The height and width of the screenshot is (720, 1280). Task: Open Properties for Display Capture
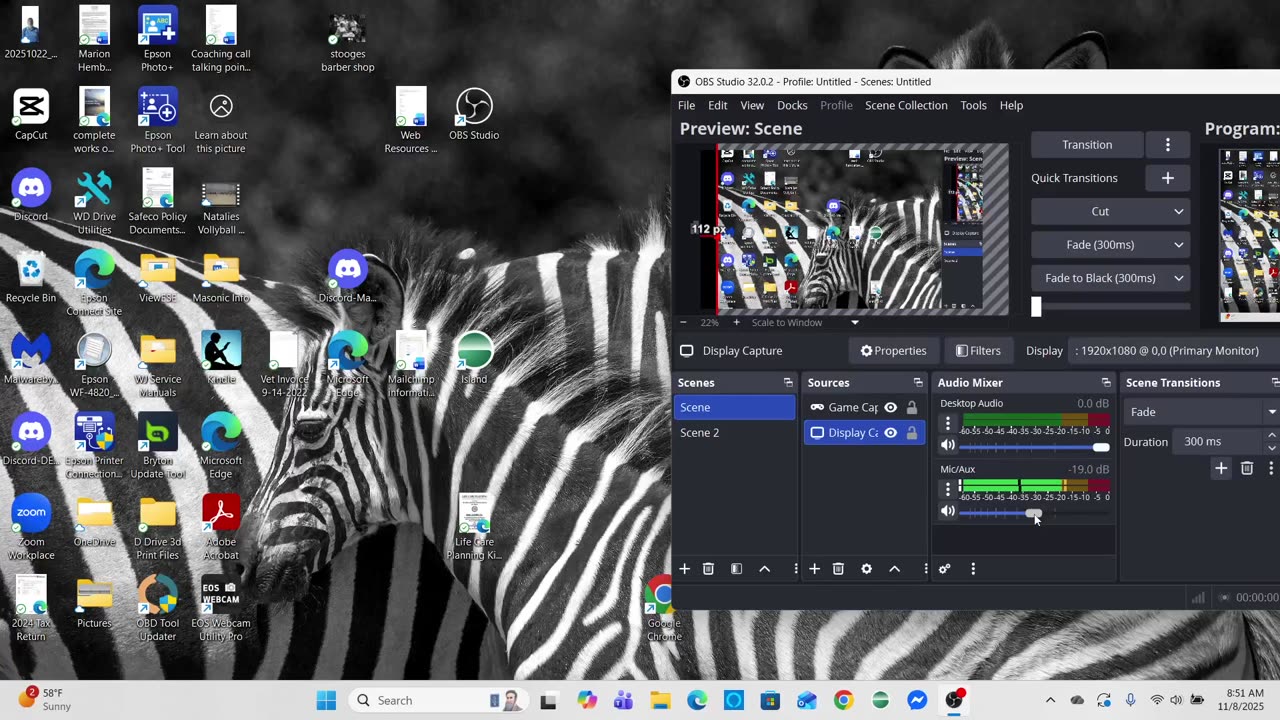893,351
